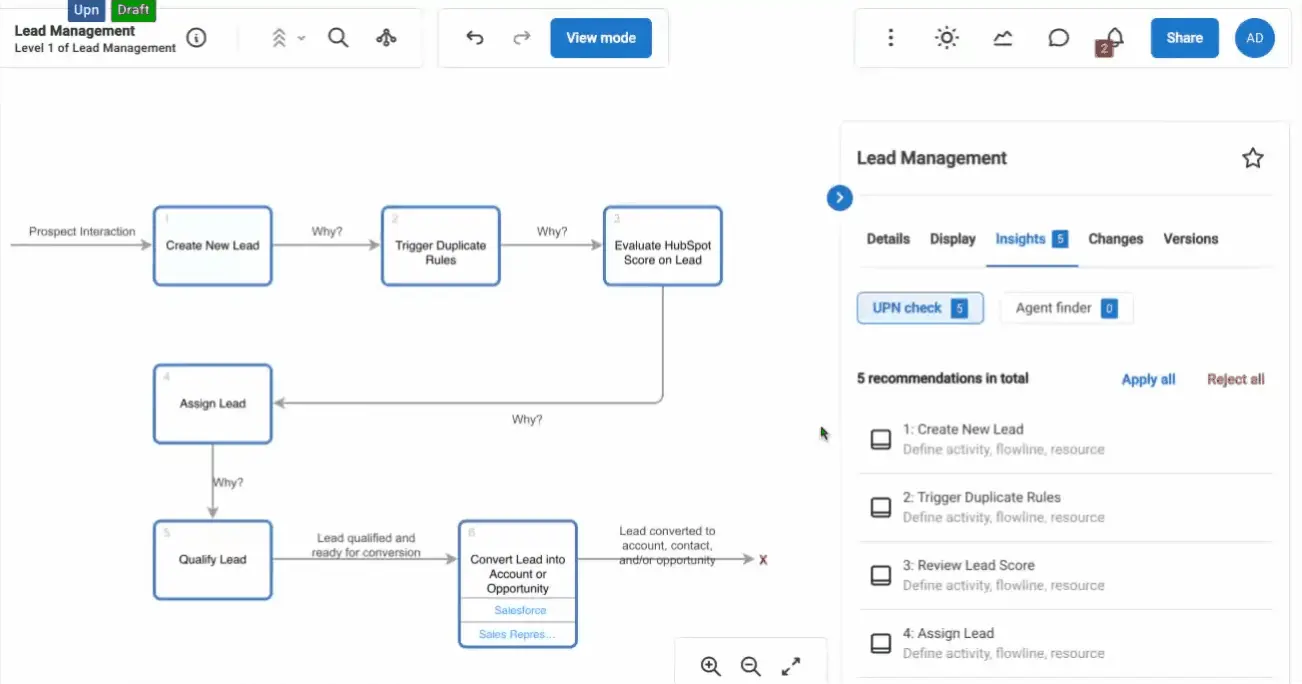Viewport: 1302px width, 684px height.
Task: Click the Lead qualified and ready flowline label
Action: click(x=366, y=545)
